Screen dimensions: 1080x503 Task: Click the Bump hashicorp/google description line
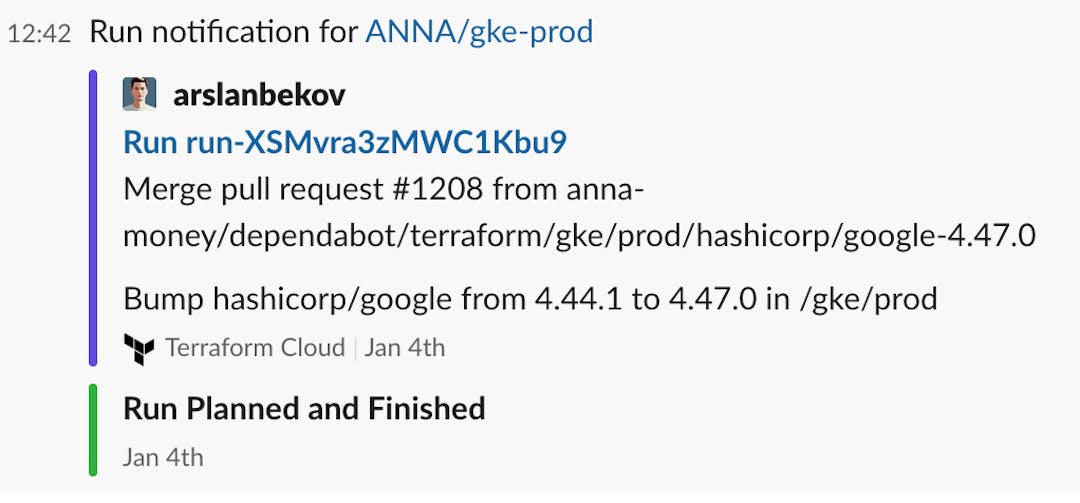(x=530, y=299)
